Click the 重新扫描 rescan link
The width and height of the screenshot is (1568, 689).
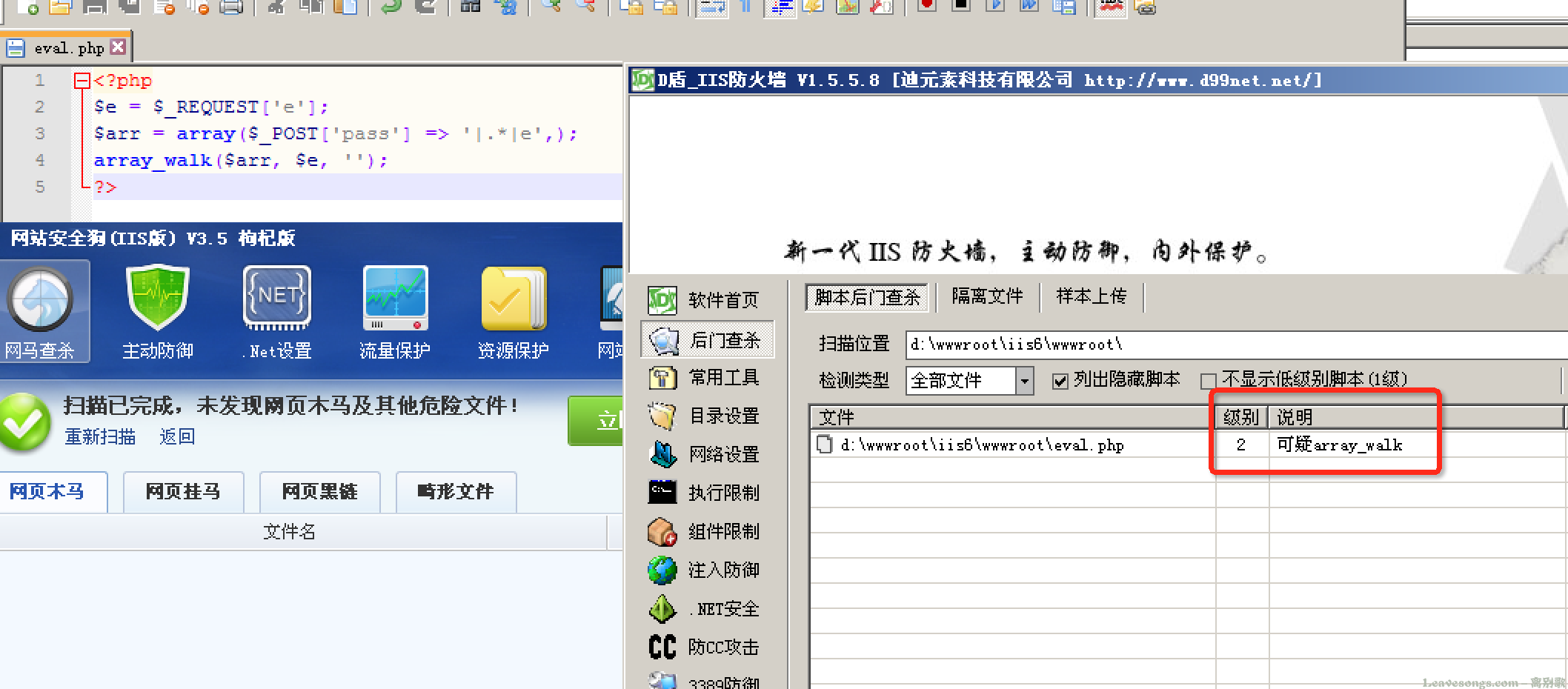100,437
